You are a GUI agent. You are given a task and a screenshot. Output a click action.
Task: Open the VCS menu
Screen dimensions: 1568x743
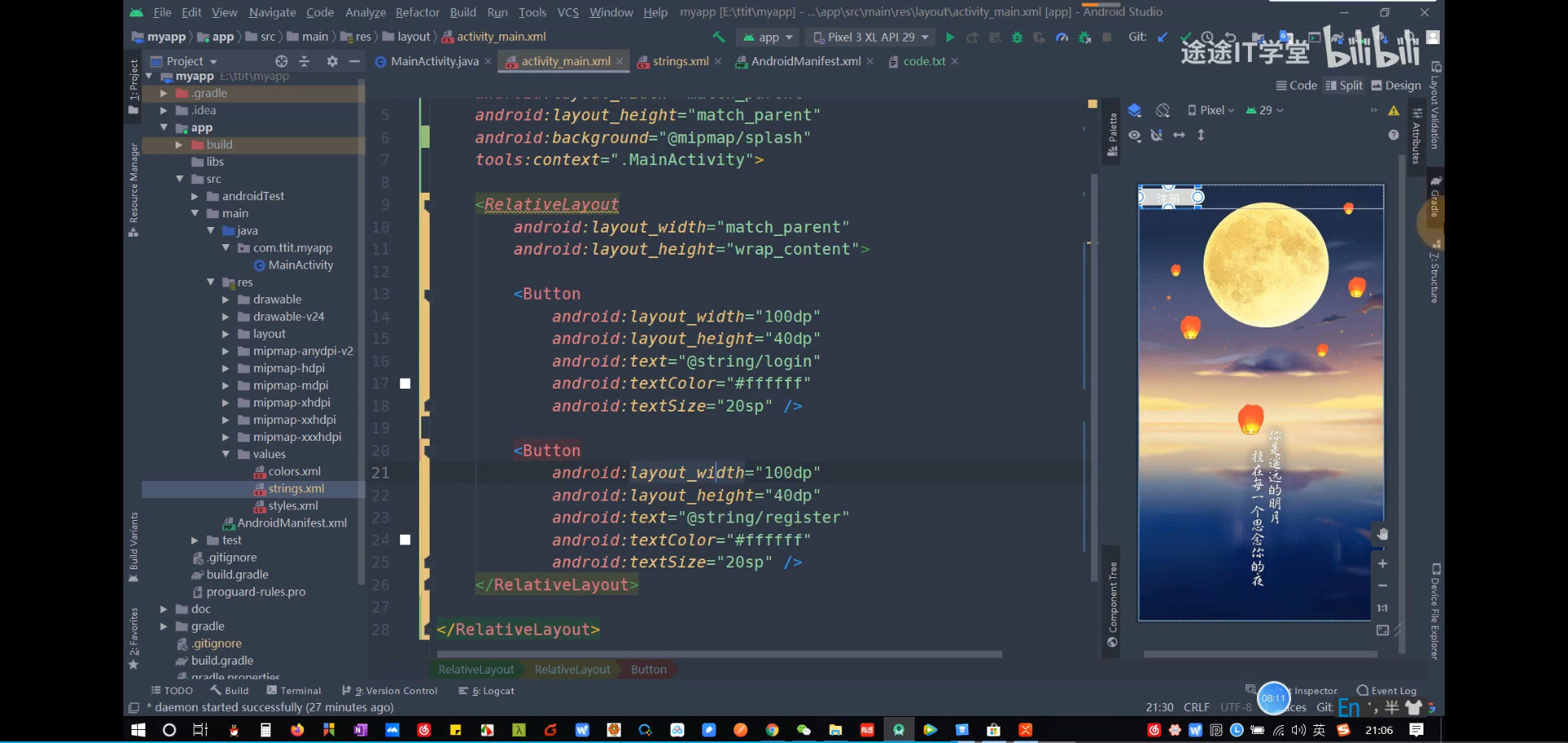tap(568, 12)
